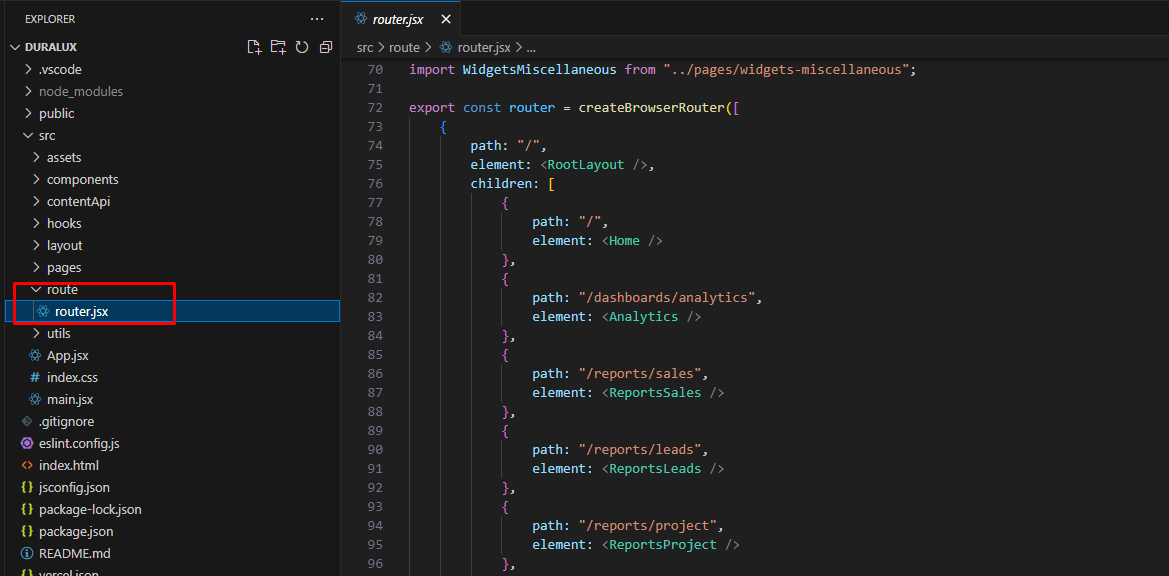This screenshot has height=576, width=1169.
Task: Select the router.jsx editor tab
Action: (x=401, y=19)
